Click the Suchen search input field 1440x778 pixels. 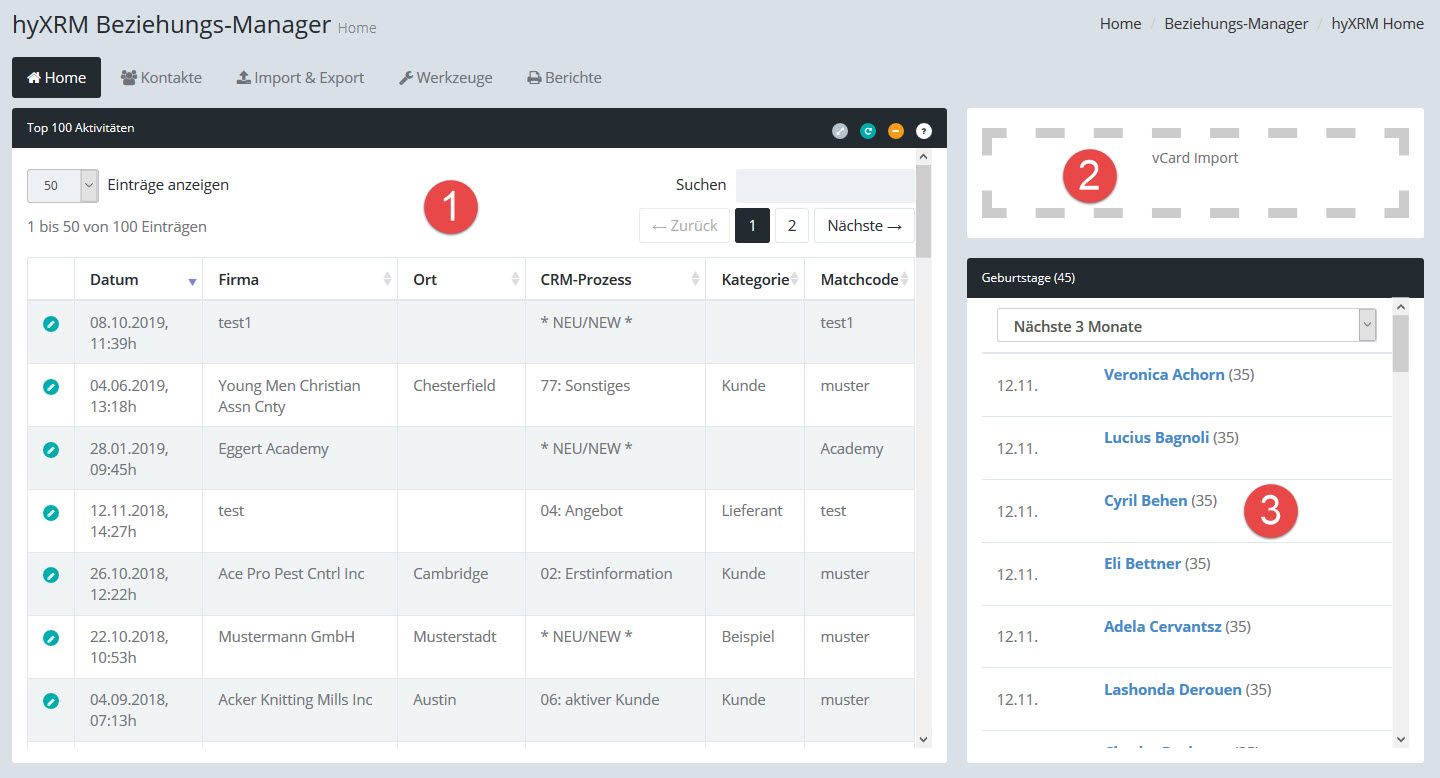pos(824,186)
